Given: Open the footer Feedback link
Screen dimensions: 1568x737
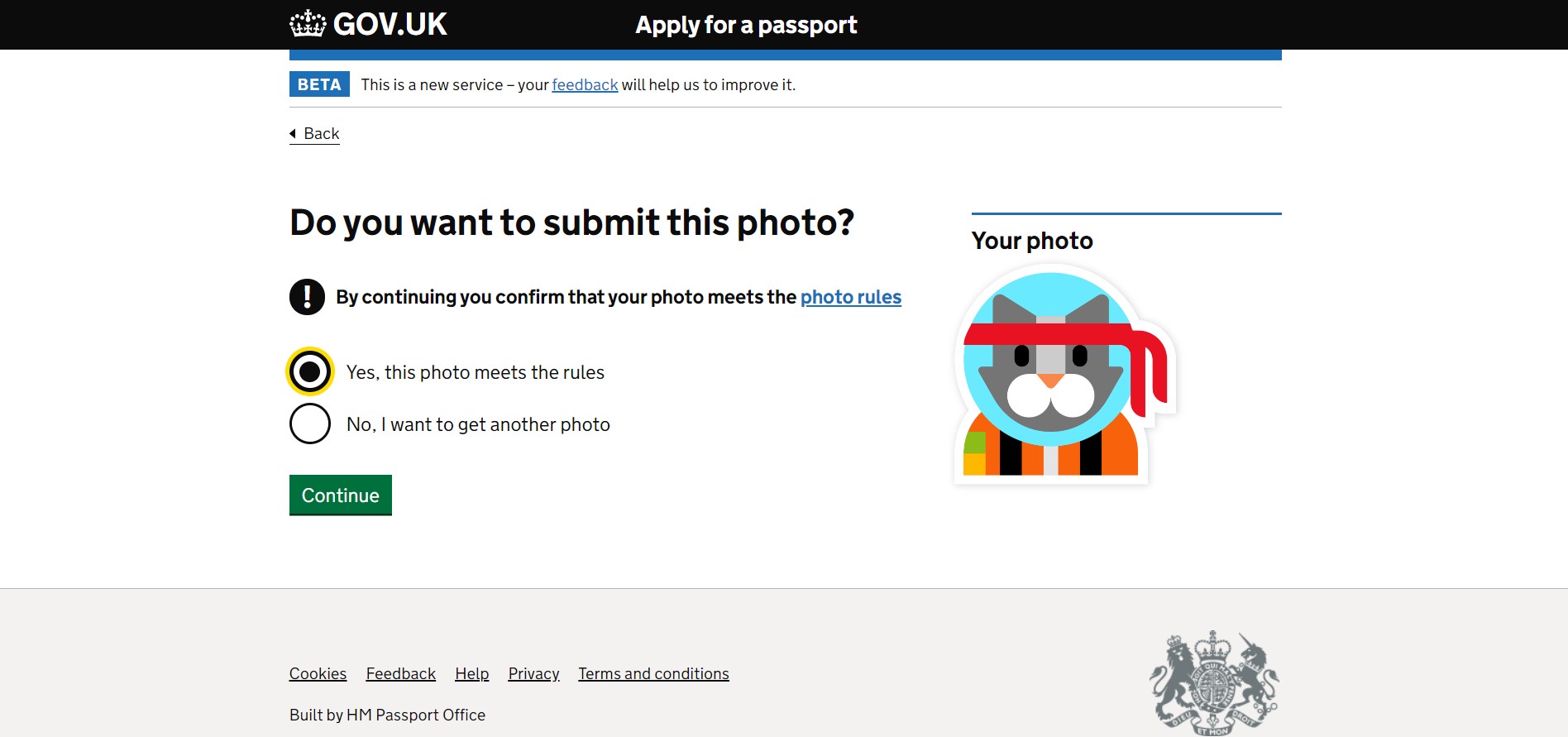Looking at the screenshot, I should click(x=400, y=673).
